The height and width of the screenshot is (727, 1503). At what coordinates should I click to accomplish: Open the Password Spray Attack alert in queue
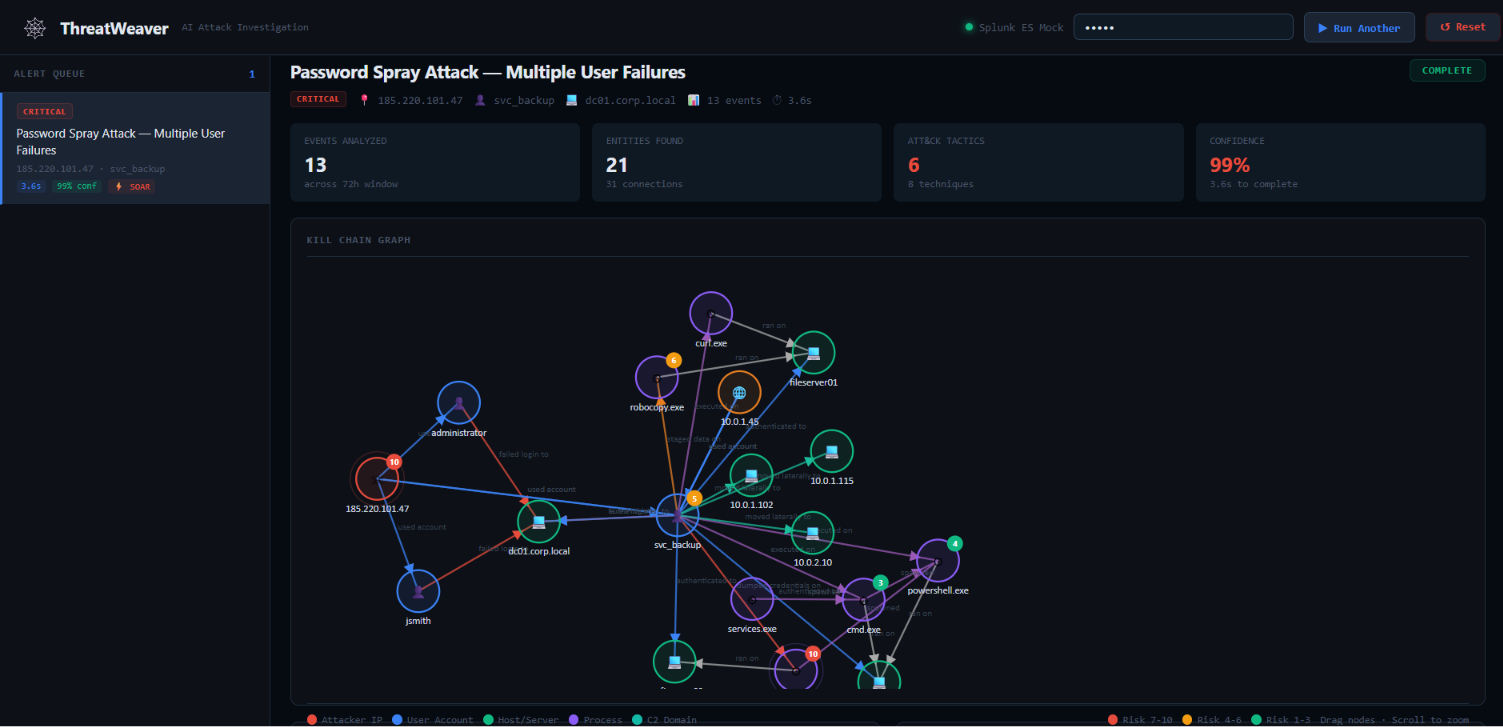point(135,148)
